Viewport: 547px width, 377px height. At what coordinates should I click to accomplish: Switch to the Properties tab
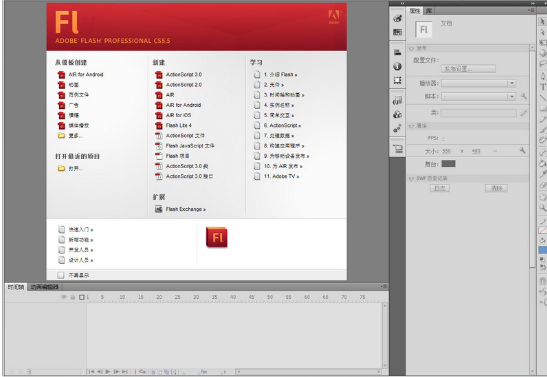tap(415, 11)
